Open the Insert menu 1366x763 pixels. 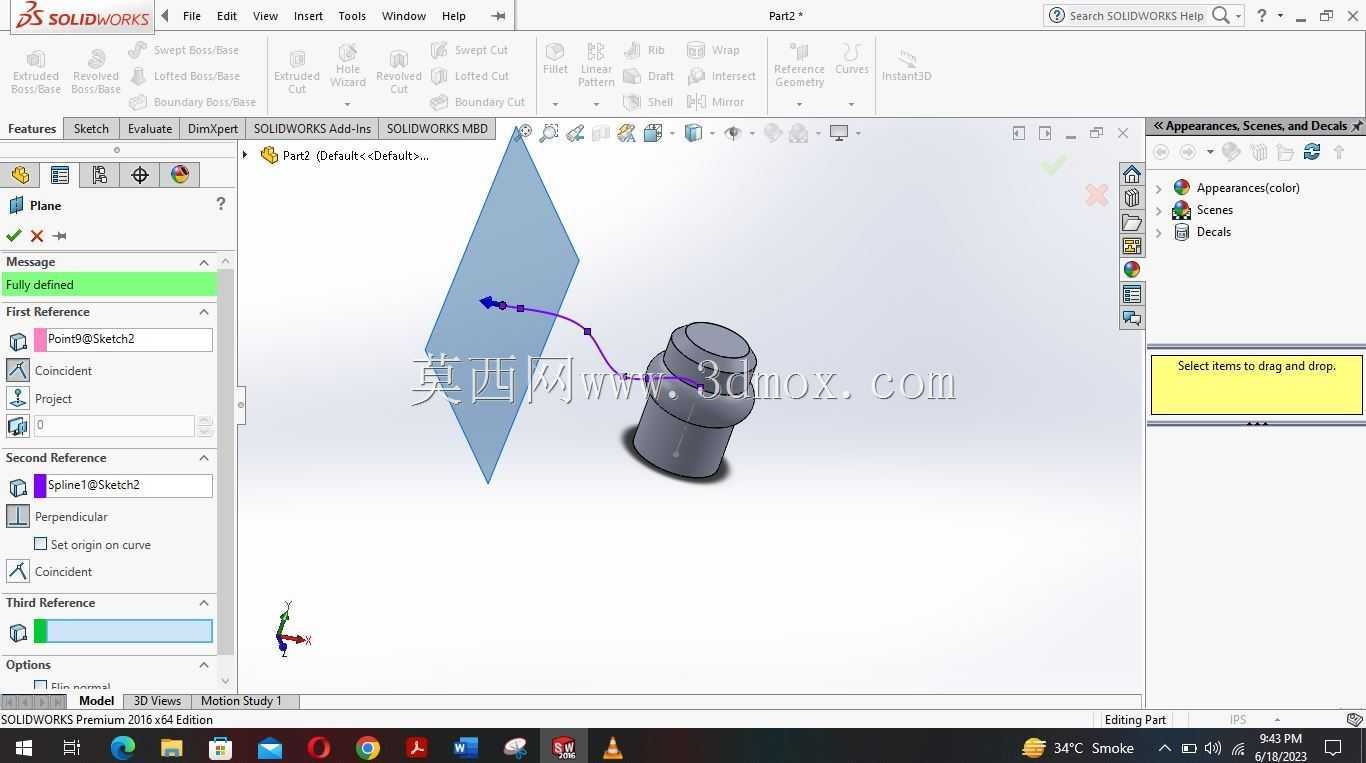308,16
